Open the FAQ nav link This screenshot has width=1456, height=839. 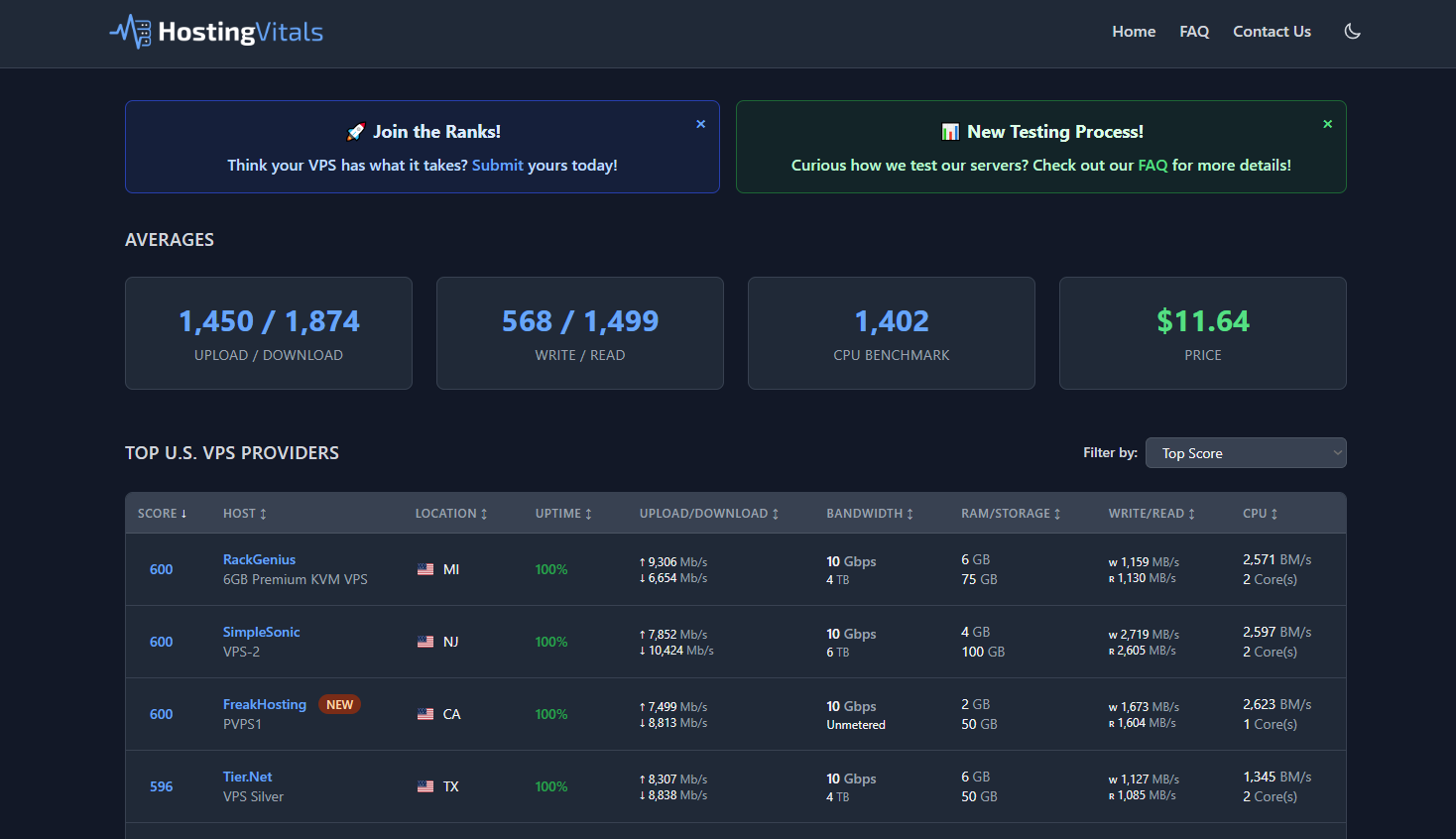pyautogui.click(x=1194, y=32)
